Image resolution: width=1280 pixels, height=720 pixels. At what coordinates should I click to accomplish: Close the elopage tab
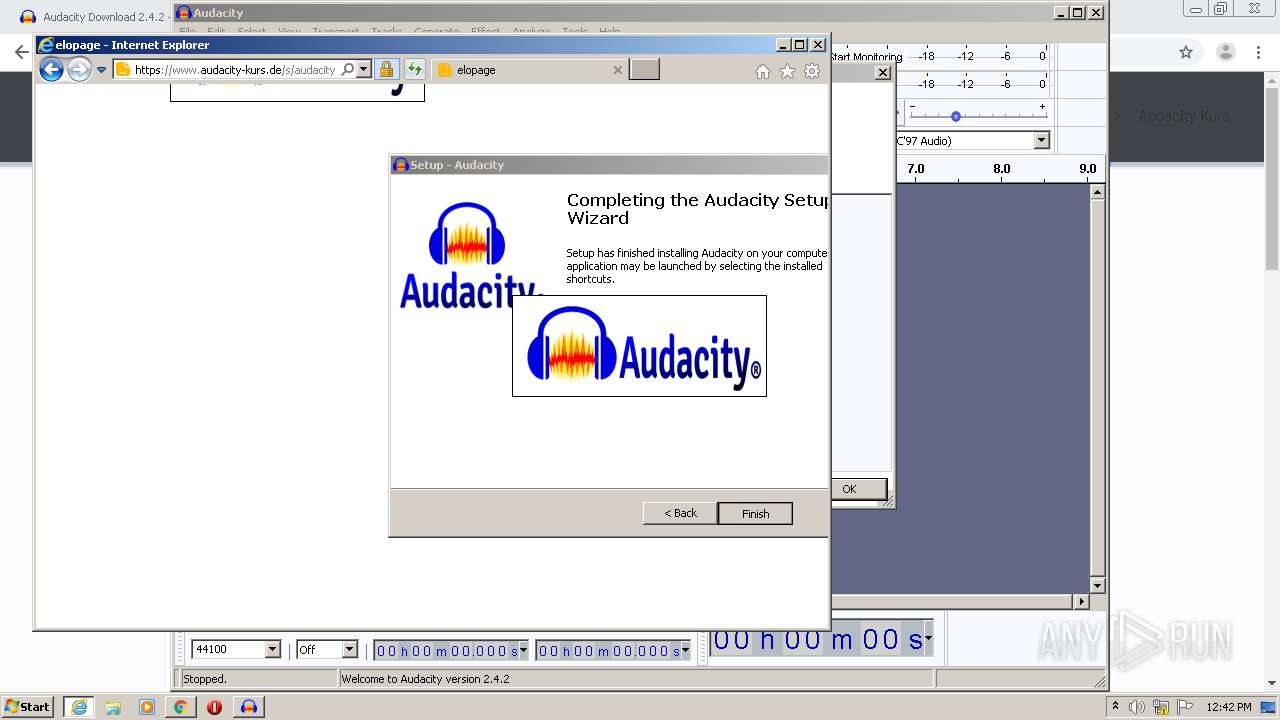(x=617, y=70)
